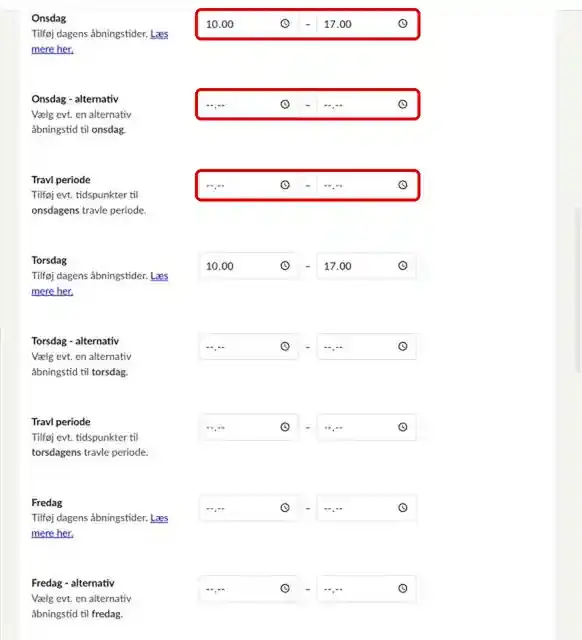This screenshot has height=640, width=582.
Task: Click the Fredag closing time clock icon
Action: (403, 508)
